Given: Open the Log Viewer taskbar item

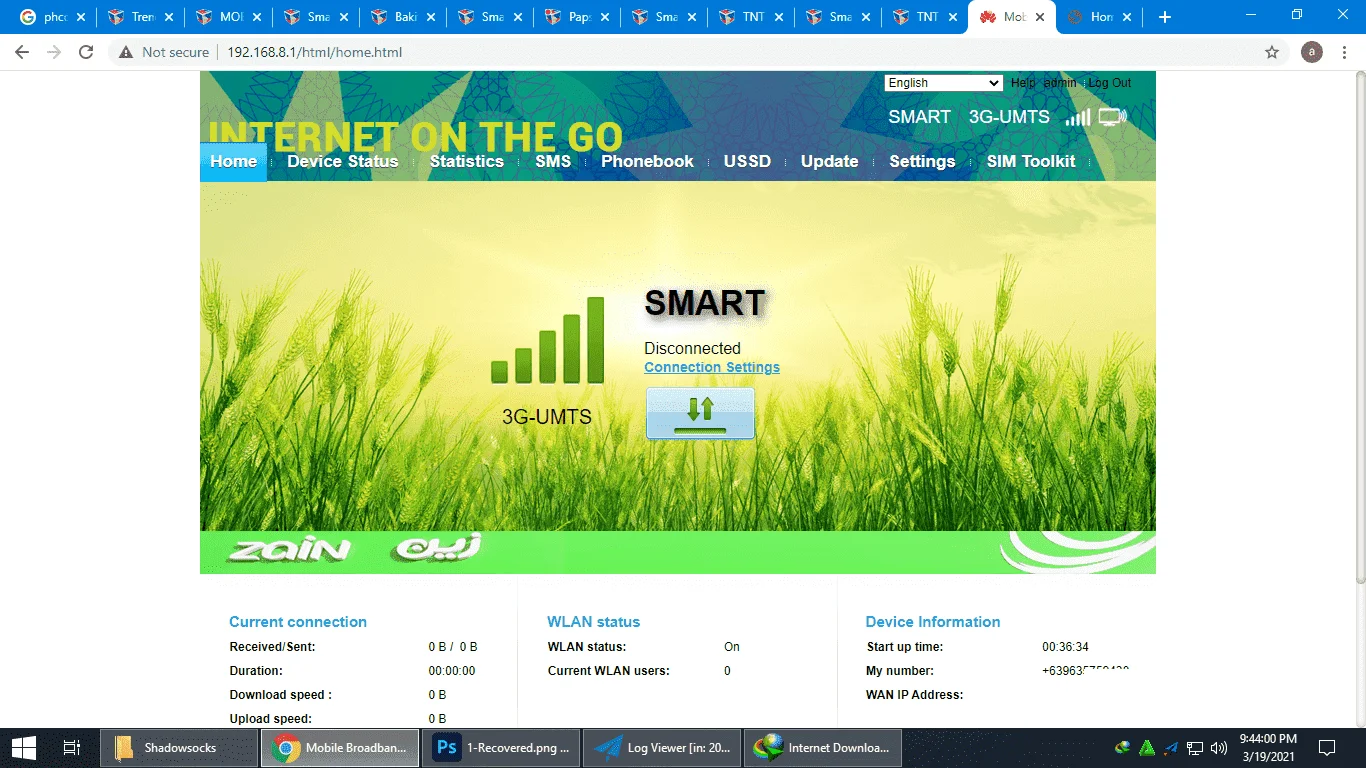Looking at the screenshot, I should click(662, 747).
